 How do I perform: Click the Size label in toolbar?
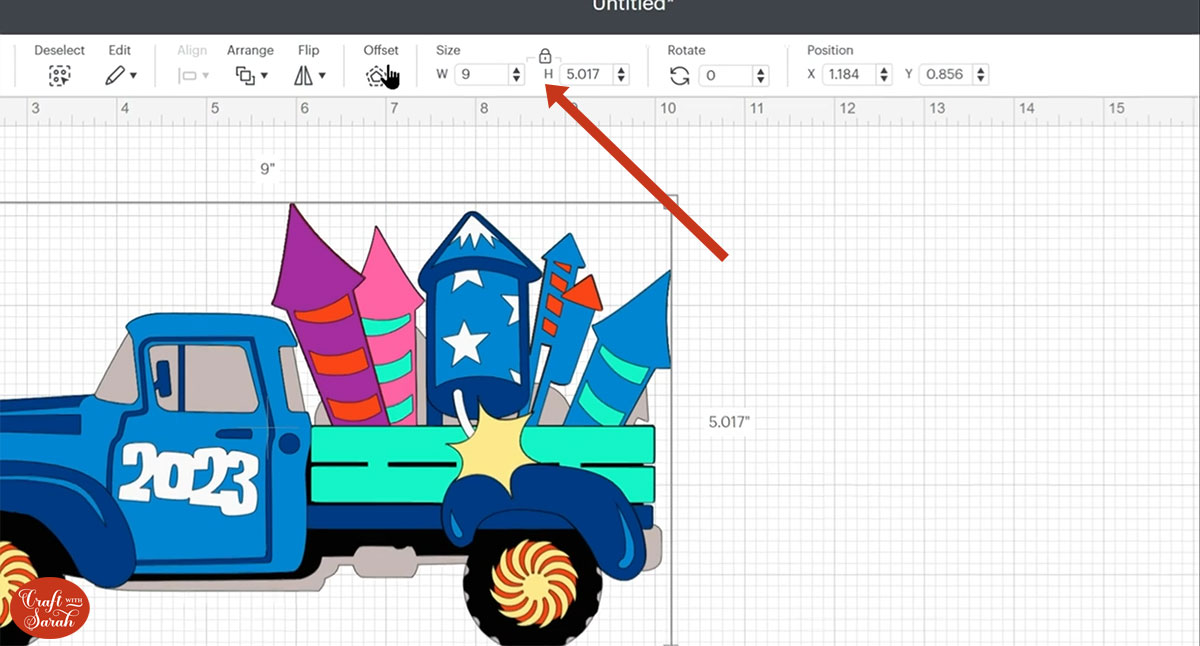448,50
